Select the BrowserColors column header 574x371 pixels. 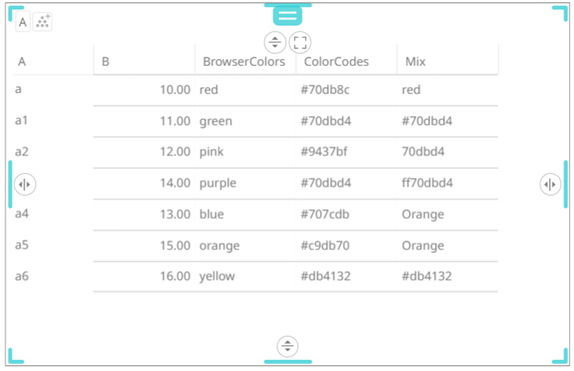coord(244,62)
